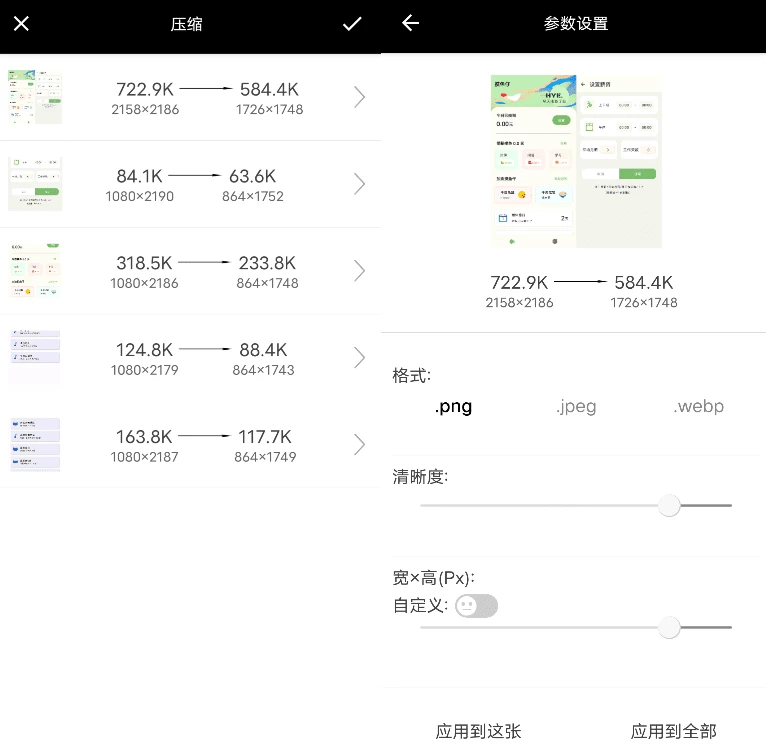Image resolution: width=766 pixels, height=756 pixels.
Task: Click the clarity slider handle
Action: pos(670,506)
